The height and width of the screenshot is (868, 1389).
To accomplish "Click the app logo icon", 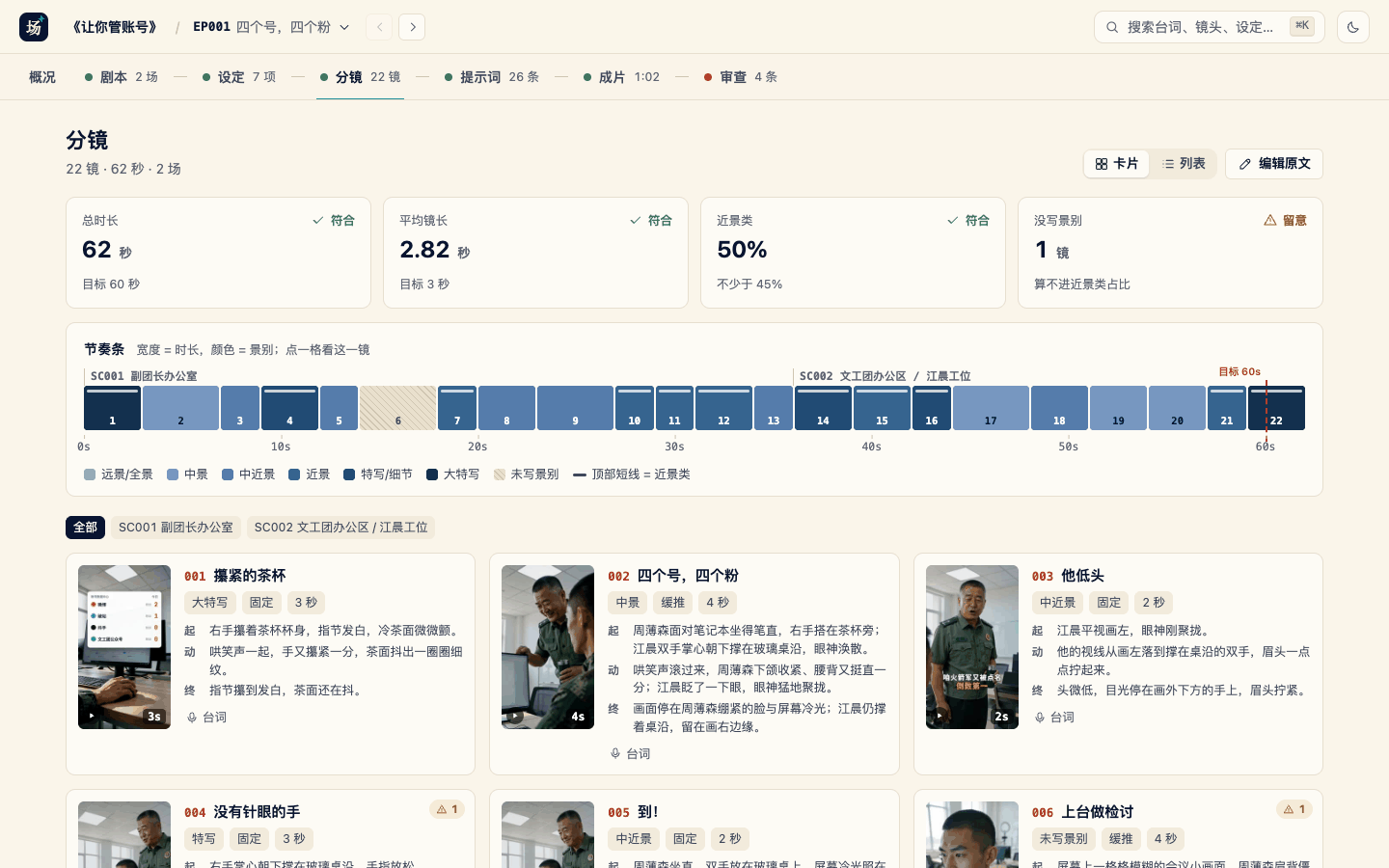I will tap(34, 27).
